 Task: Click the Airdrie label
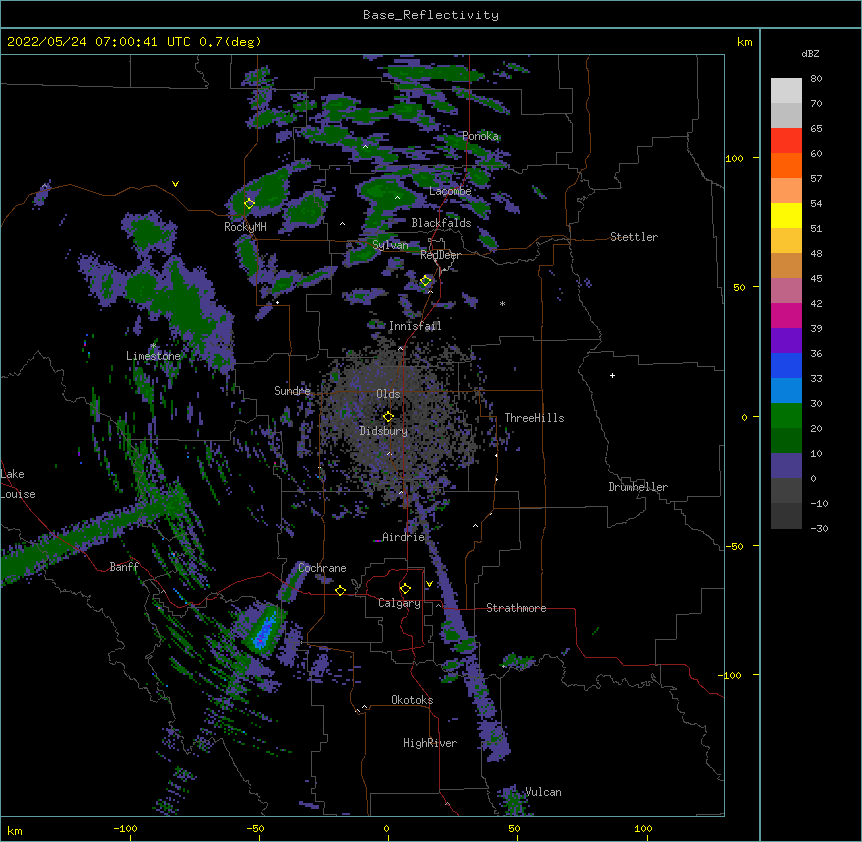tap(404, 537)
